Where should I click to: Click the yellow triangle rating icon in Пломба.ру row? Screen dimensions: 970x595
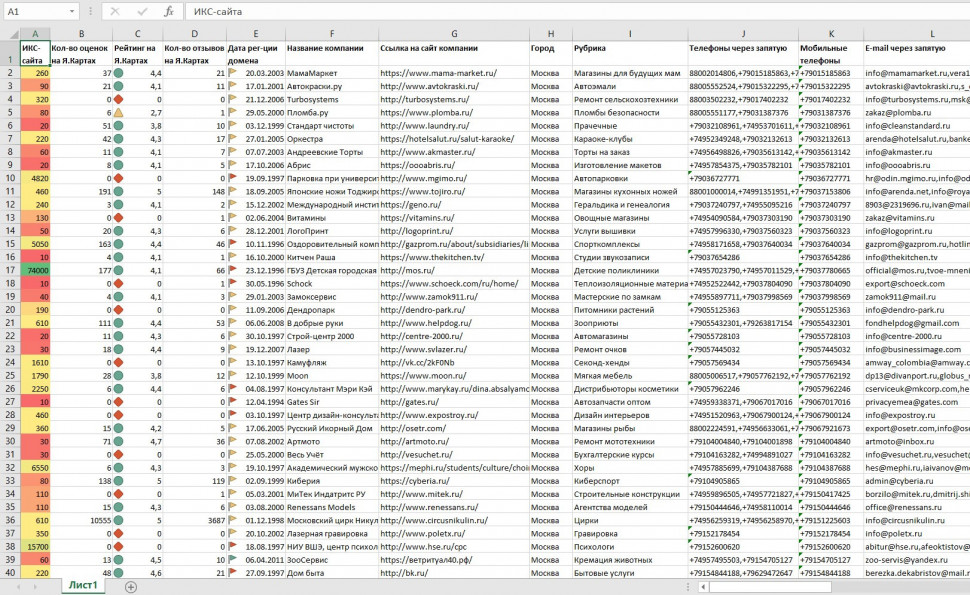pyautogui.click(x=118, y=113)
